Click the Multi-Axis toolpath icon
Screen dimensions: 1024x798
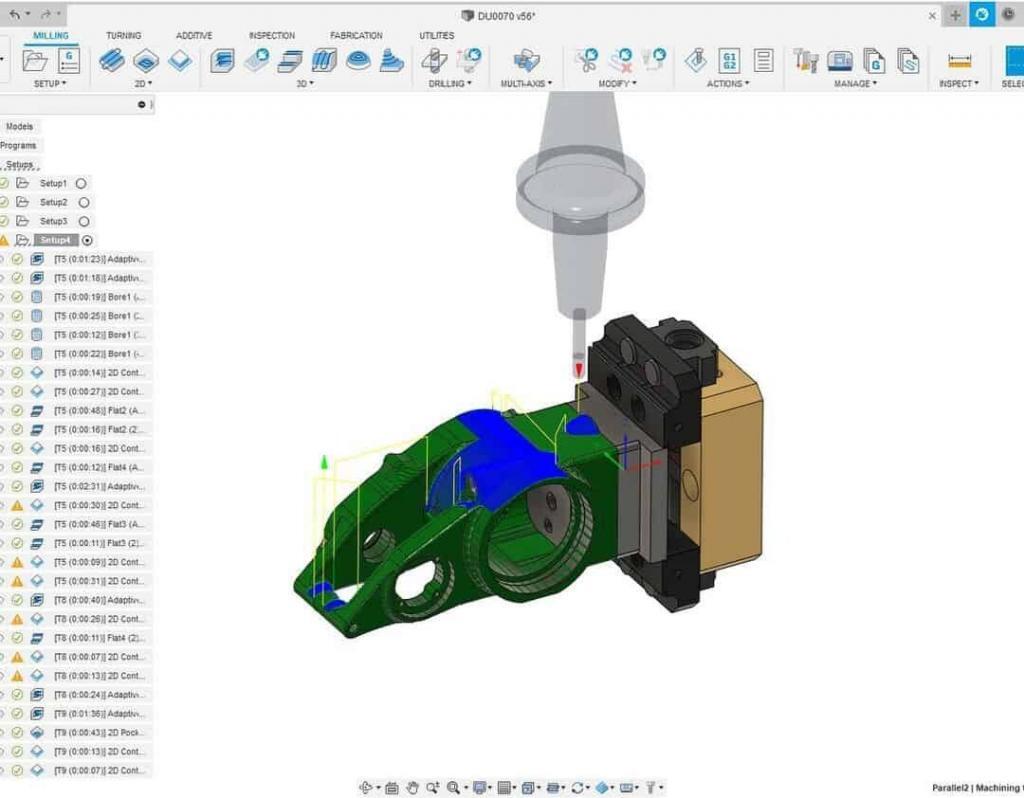tap(526, 61)
